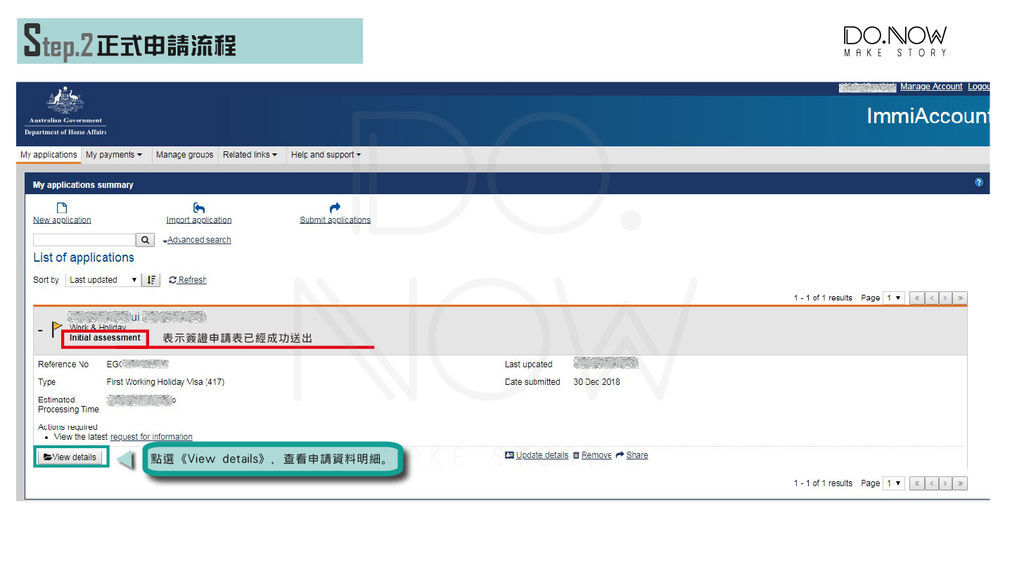Screen dimensions: 1024x565
Task: Click the Import application arrow icon
Action: [x=199, y=208]
